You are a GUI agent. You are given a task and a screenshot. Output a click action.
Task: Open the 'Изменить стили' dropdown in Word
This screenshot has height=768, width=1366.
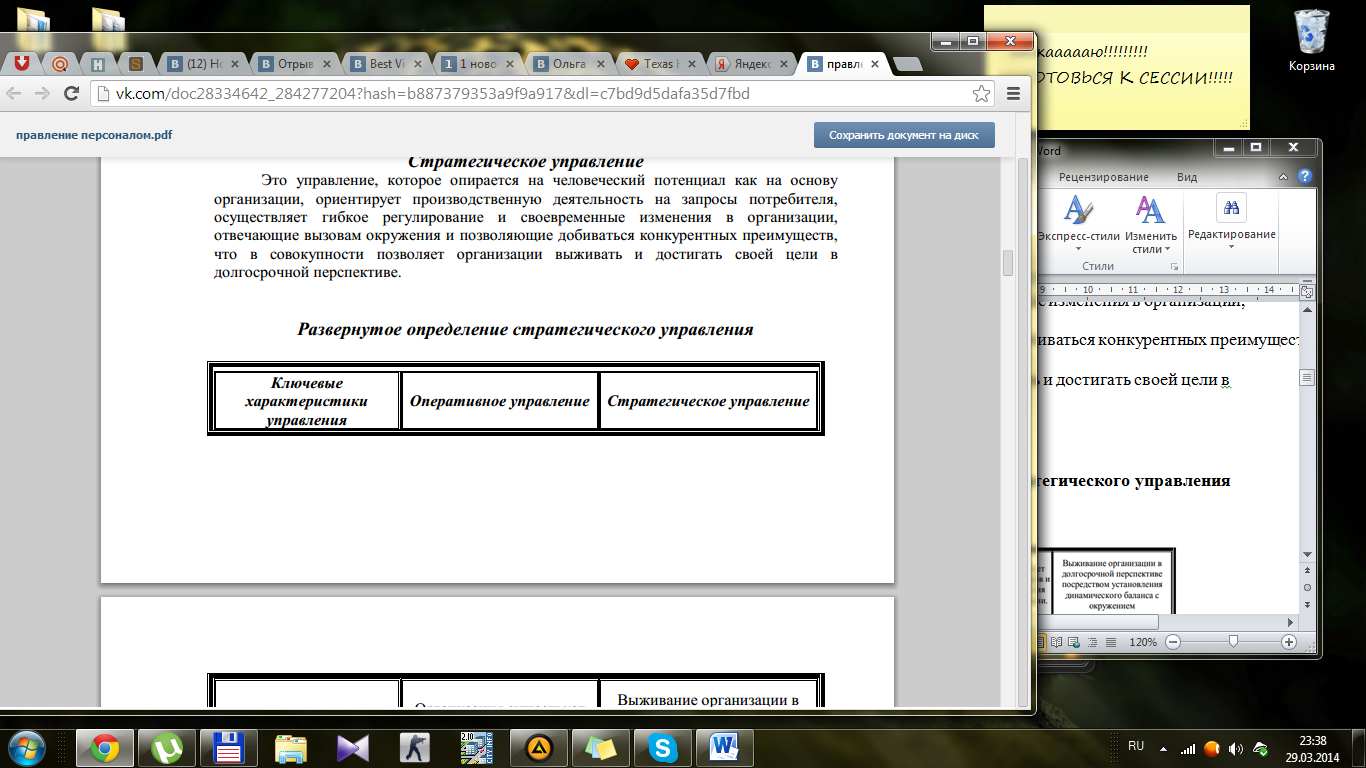[x=1150, y=223]
